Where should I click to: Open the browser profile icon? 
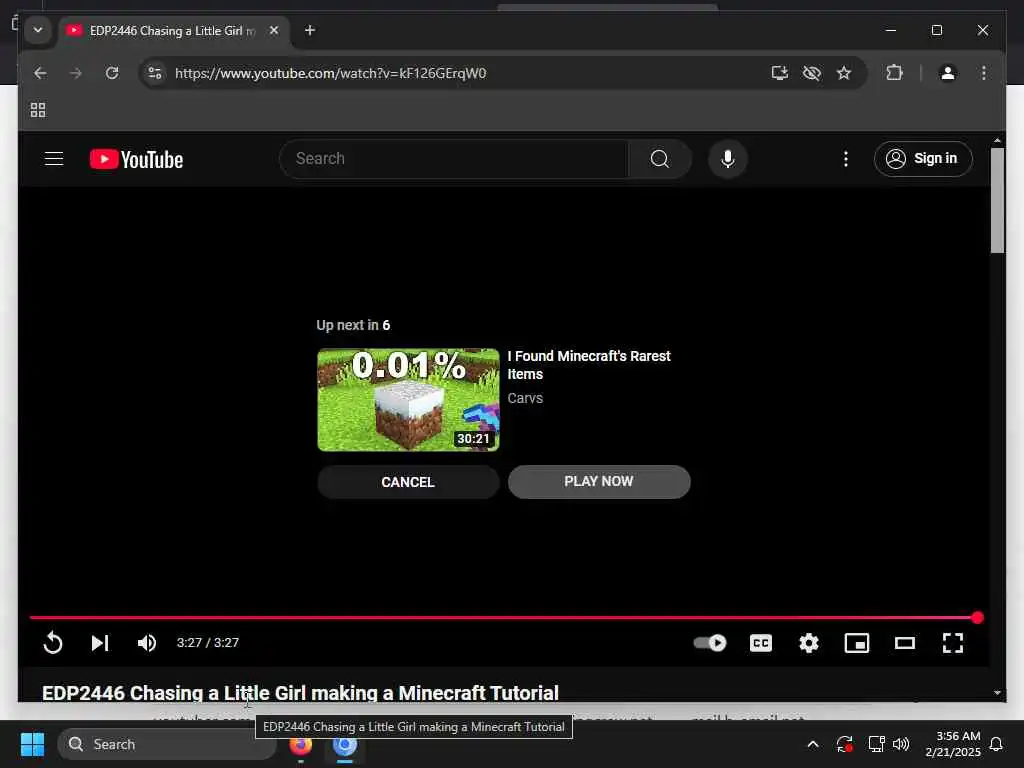tap(948, 73)
